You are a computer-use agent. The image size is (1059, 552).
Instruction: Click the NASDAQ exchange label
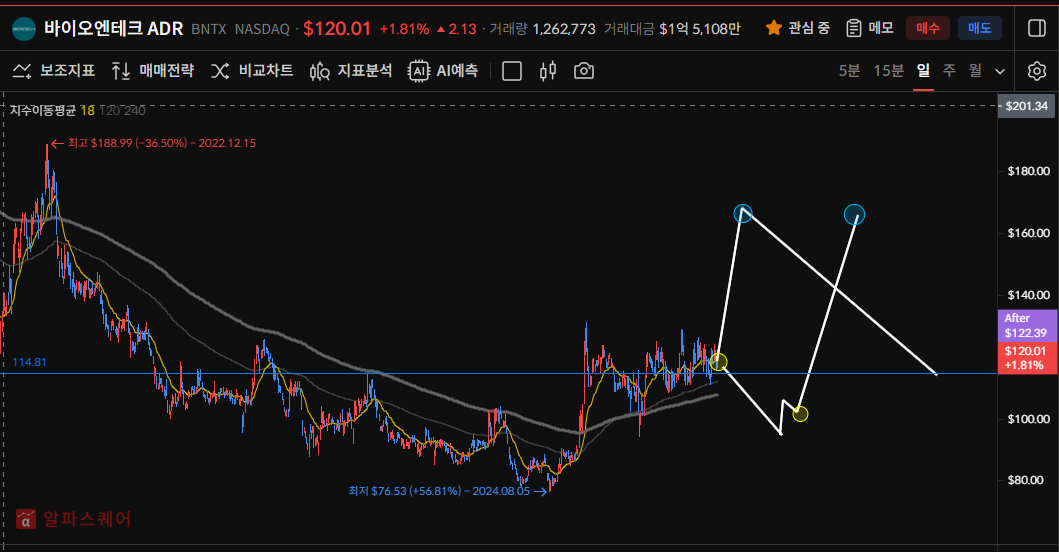262,29
